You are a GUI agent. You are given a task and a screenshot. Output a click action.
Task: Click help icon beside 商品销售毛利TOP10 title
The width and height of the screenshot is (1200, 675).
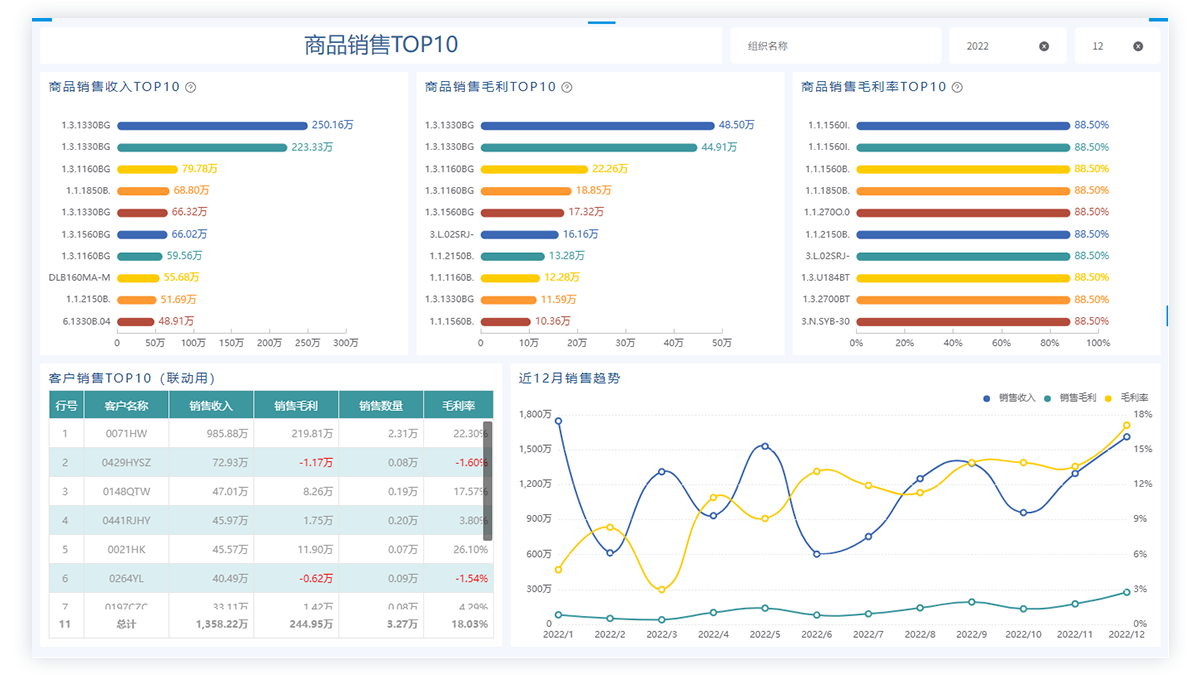[567, 87]
